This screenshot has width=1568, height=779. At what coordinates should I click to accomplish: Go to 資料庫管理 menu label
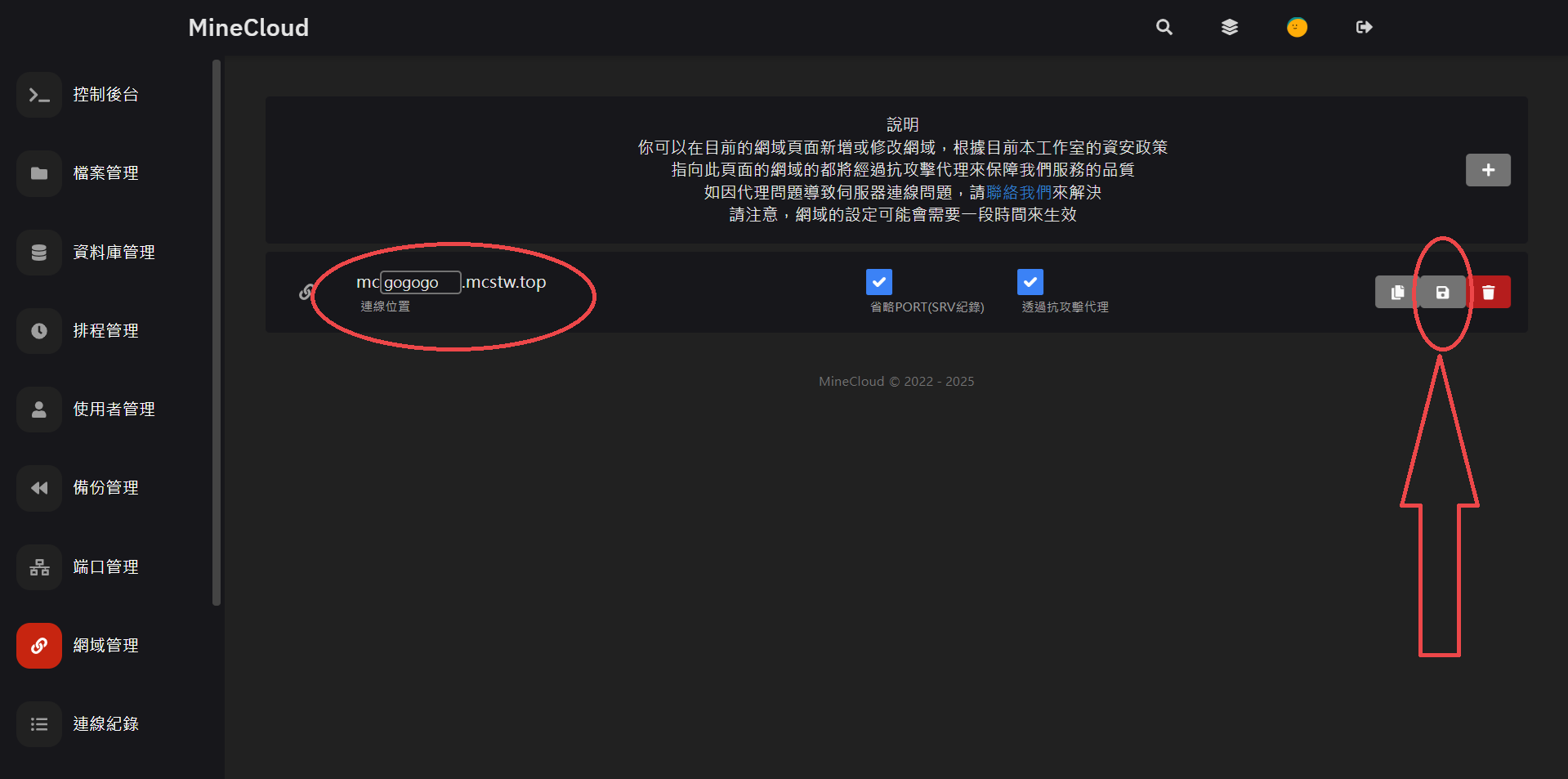pos(114,253)
